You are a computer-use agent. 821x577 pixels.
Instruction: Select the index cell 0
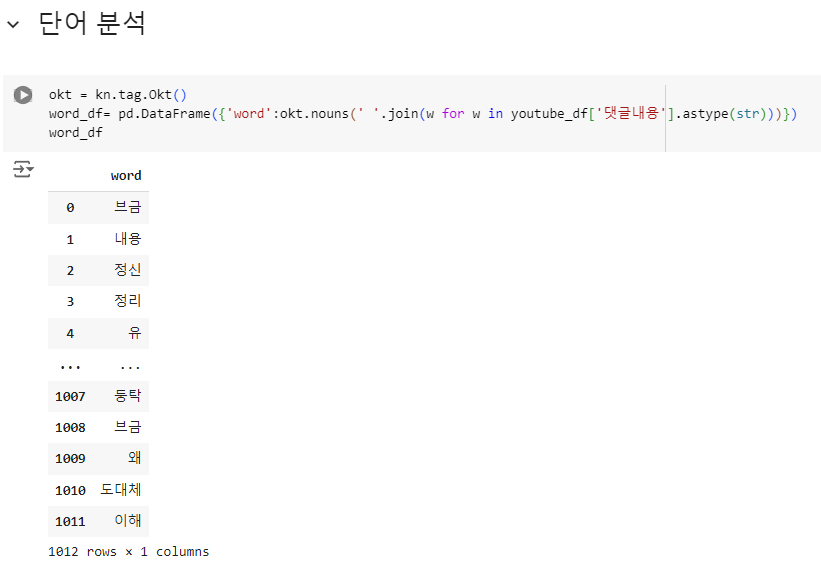[x=70, y=208]
